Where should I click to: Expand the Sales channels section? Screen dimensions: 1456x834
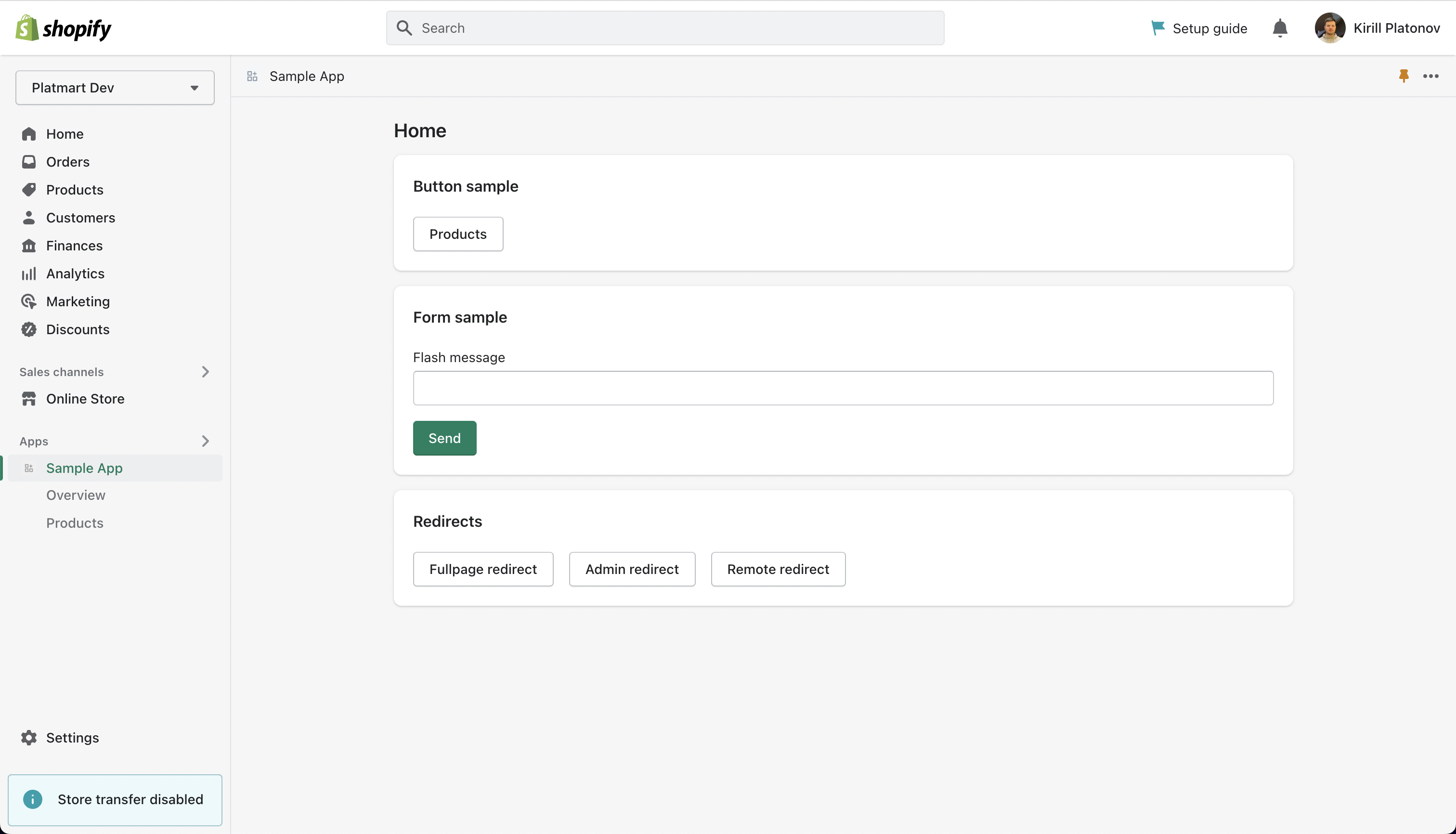[x=205, y=371]
